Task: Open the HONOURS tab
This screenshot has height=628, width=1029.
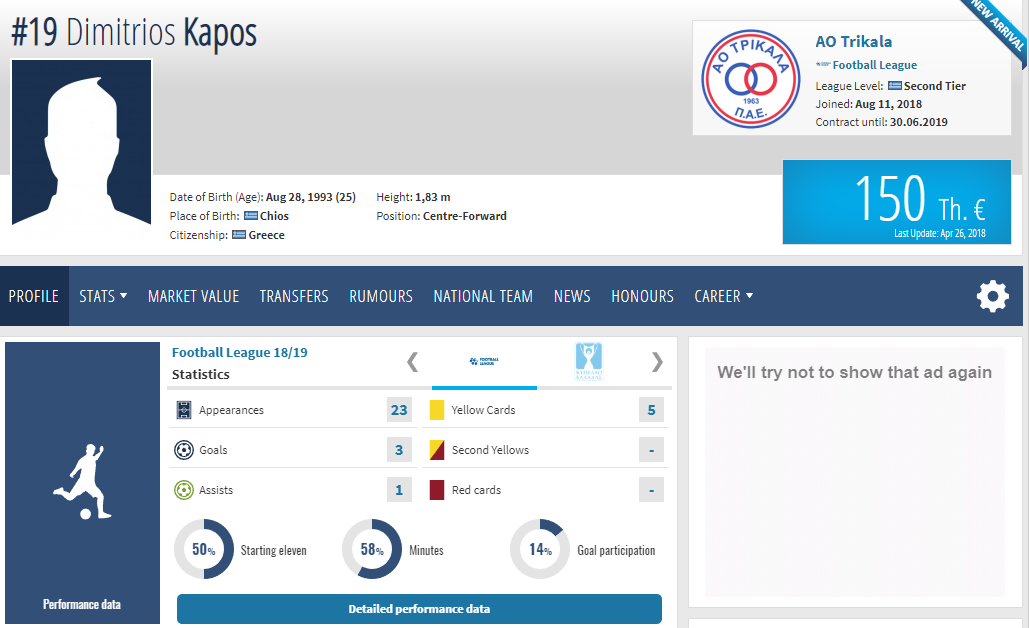Action: click(x=642, y=297)
